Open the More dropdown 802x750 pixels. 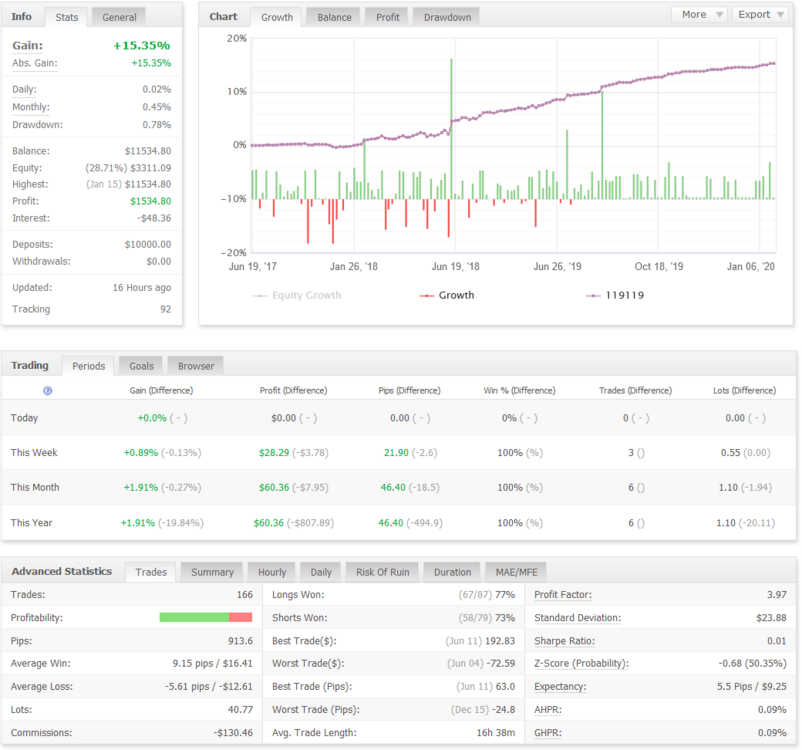coord(701,14)
